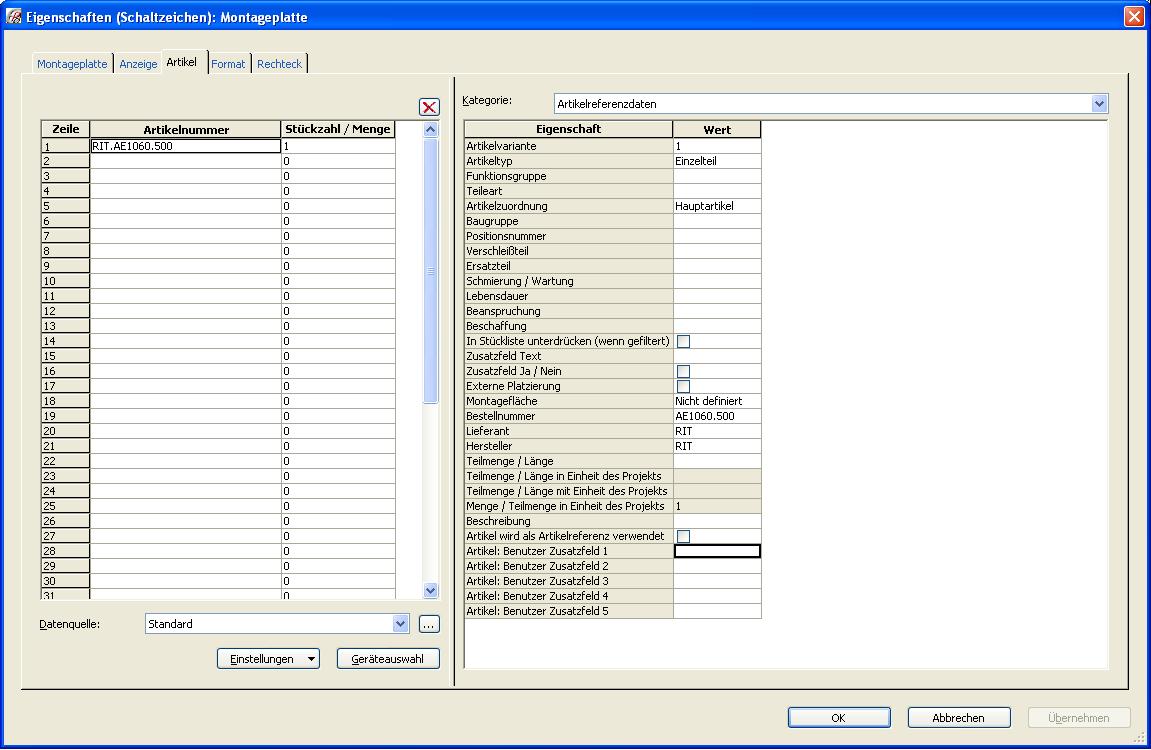Switch to the Montageplatte tab

point(72,64)
